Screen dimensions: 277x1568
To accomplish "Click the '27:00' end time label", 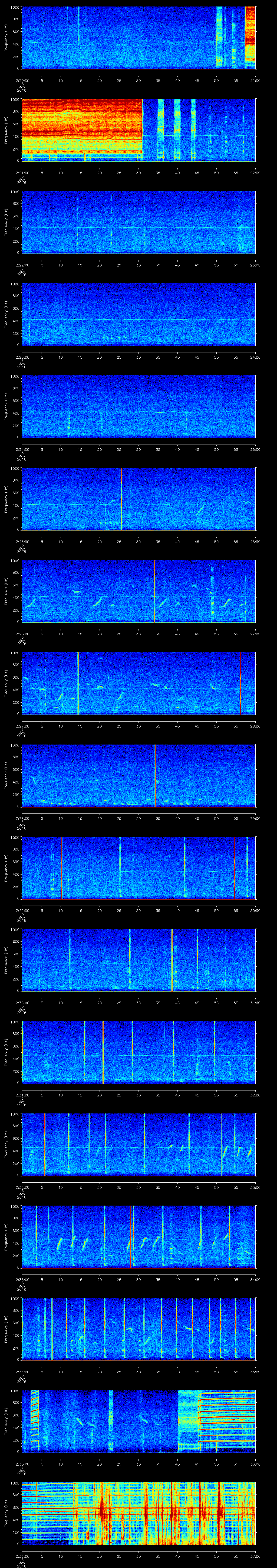I will tap(256, 634).
